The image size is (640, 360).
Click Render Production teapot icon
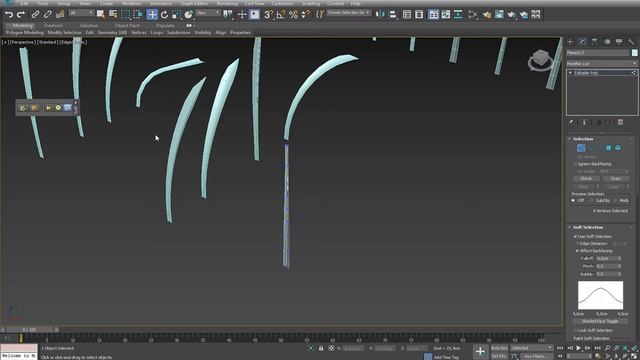point(524,15)
